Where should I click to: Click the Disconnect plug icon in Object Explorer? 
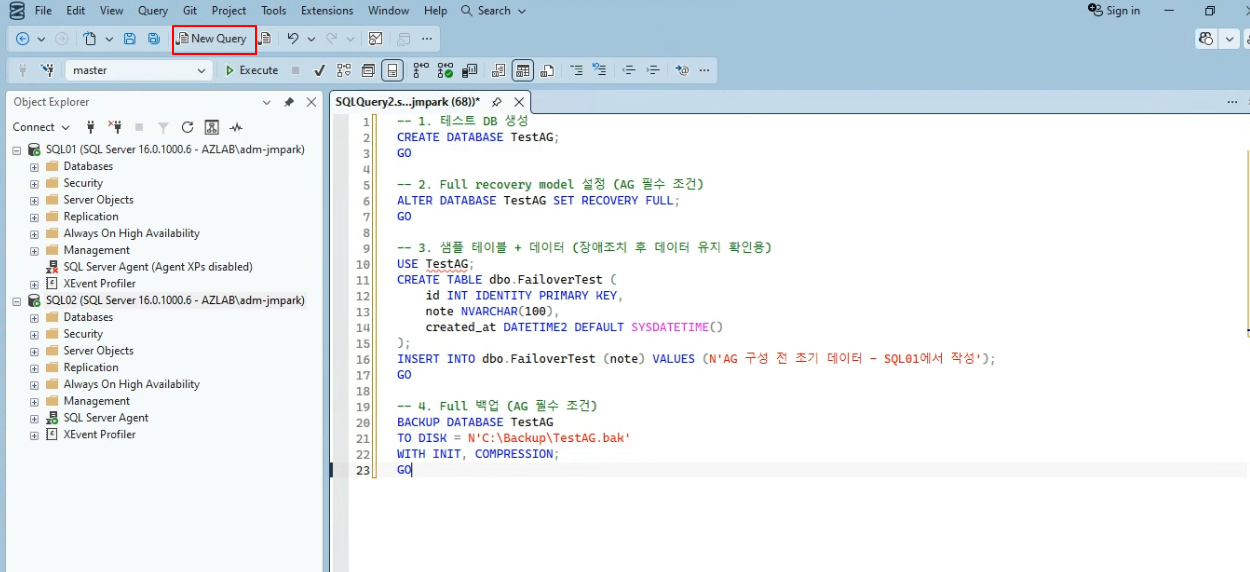point(115,127)
